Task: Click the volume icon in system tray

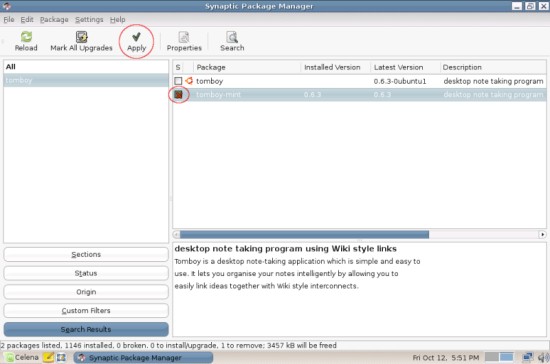Action: [543, 357]
